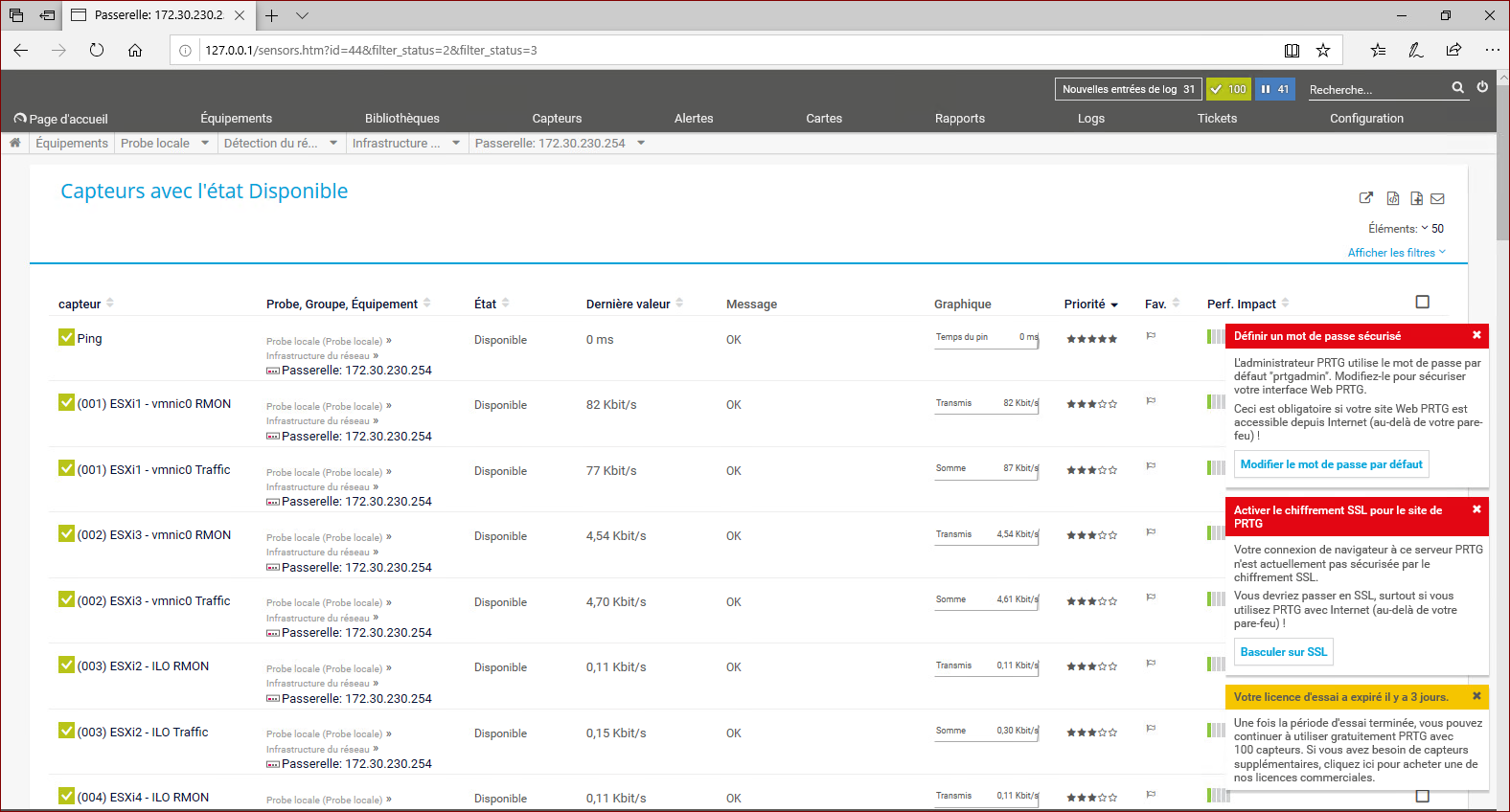
Task: Open the Alertes menu
Action: 694,118
